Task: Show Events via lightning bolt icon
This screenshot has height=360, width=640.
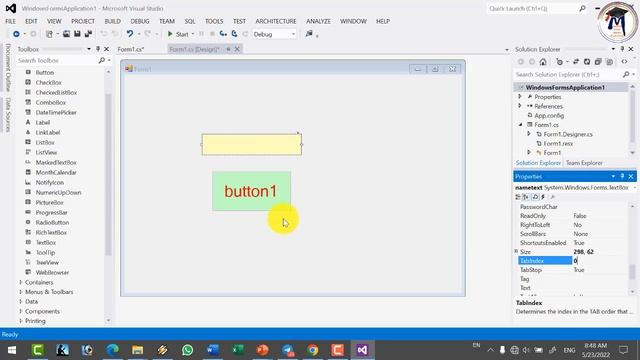Action: 543,197
